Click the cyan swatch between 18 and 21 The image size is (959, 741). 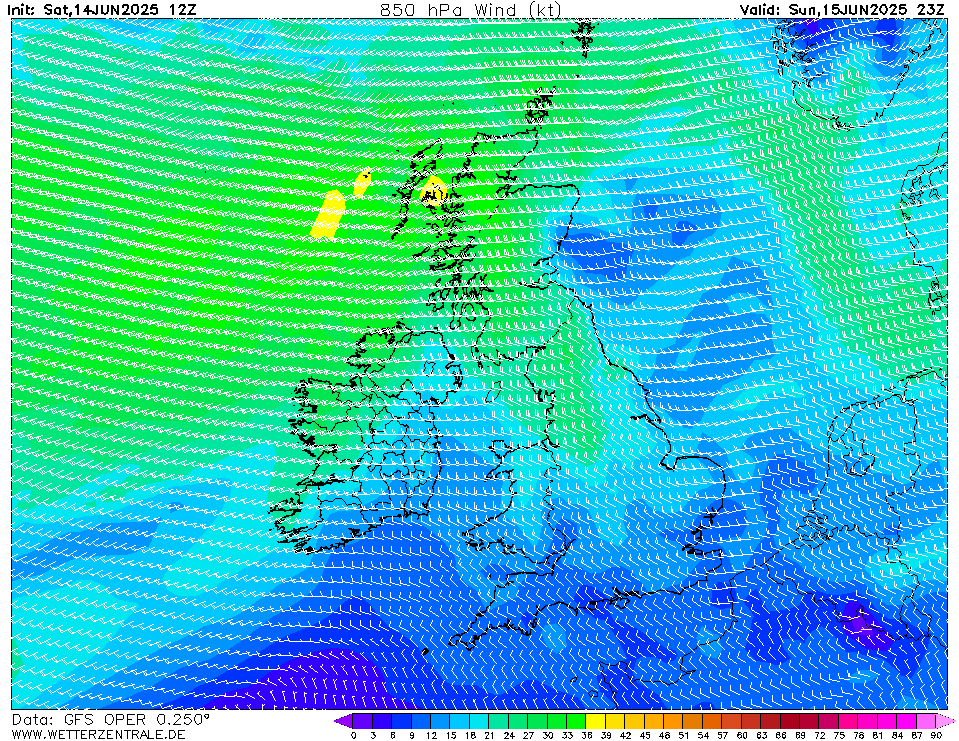[479, 721]
